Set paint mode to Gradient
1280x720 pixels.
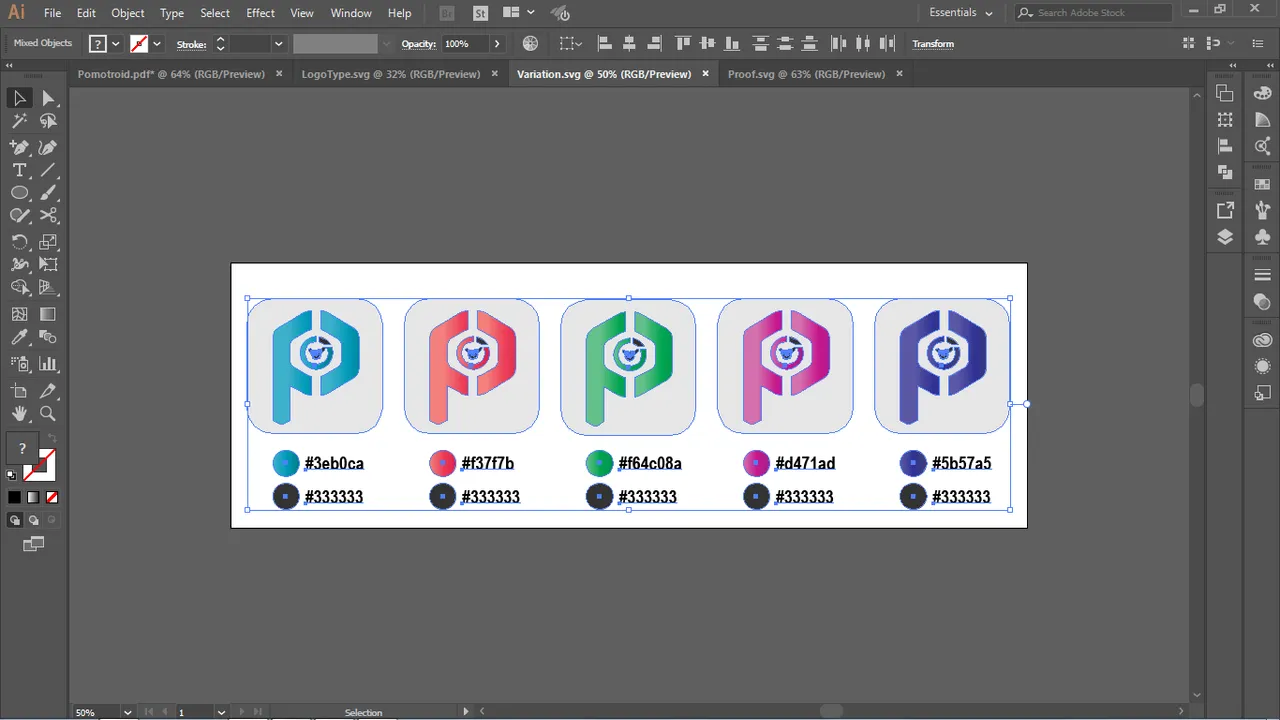(33, 497)
